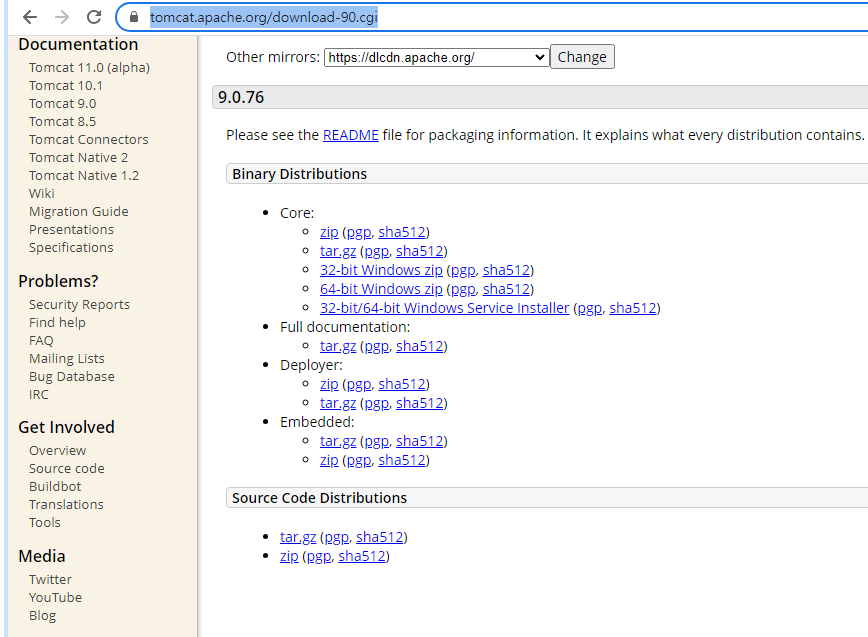Open Security Reports
Viewport: 868px width, 637px height.
[x=79, y=304]
